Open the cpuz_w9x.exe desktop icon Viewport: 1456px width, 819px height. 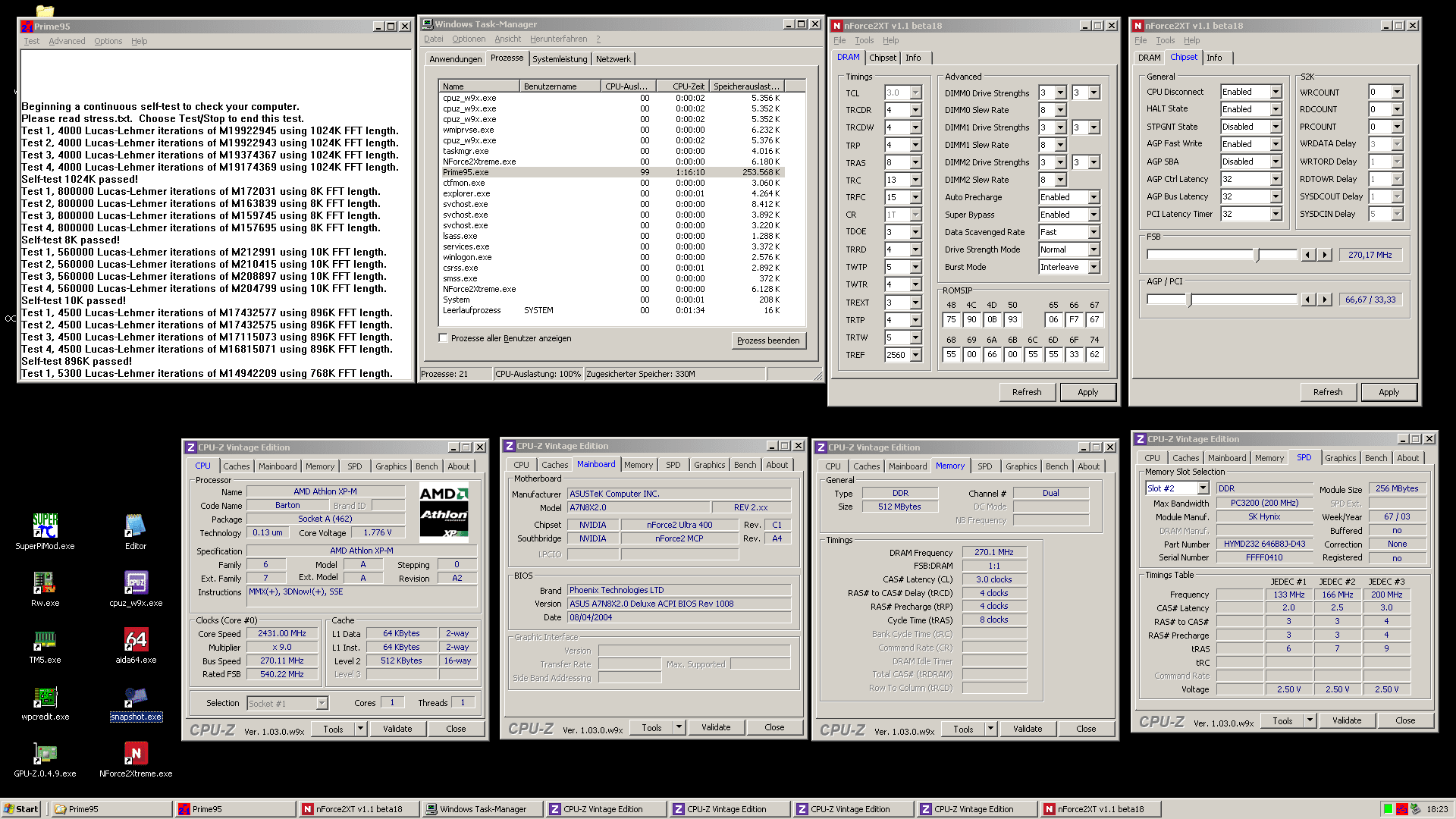tap(136, 582)
